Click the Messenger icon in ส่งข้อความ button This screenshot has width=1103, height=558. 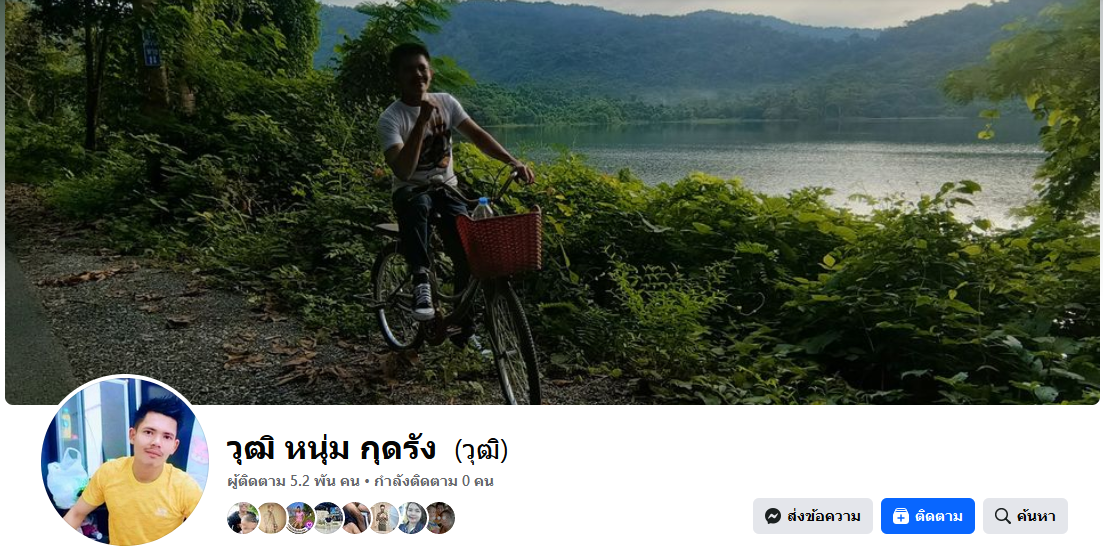(x=772, y=516)
